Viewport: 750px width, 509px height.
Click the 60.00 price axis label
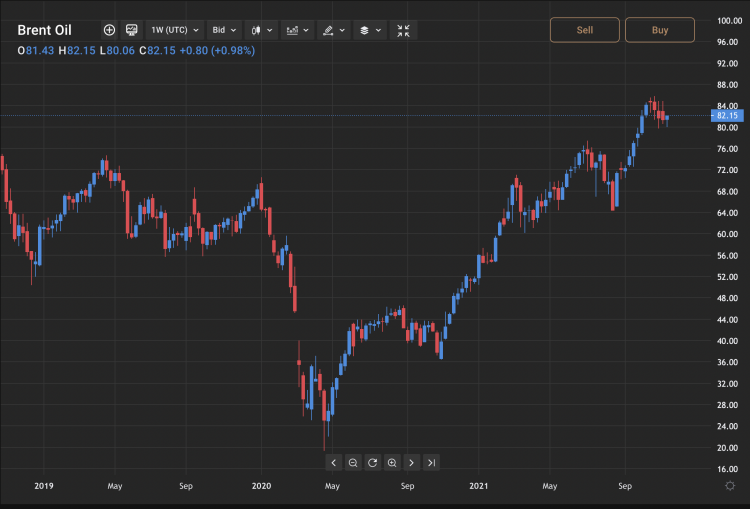[727, 234]
